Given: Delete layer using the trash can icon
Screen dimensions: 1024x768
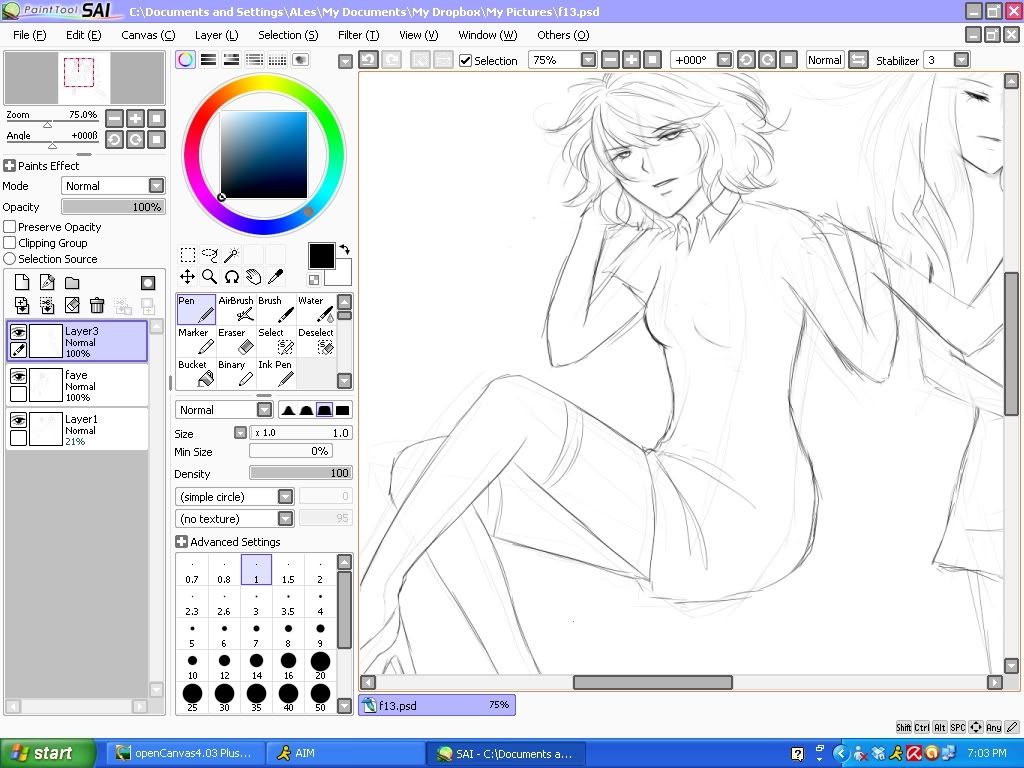Looking at the screenshot, I should pos(97,306).
